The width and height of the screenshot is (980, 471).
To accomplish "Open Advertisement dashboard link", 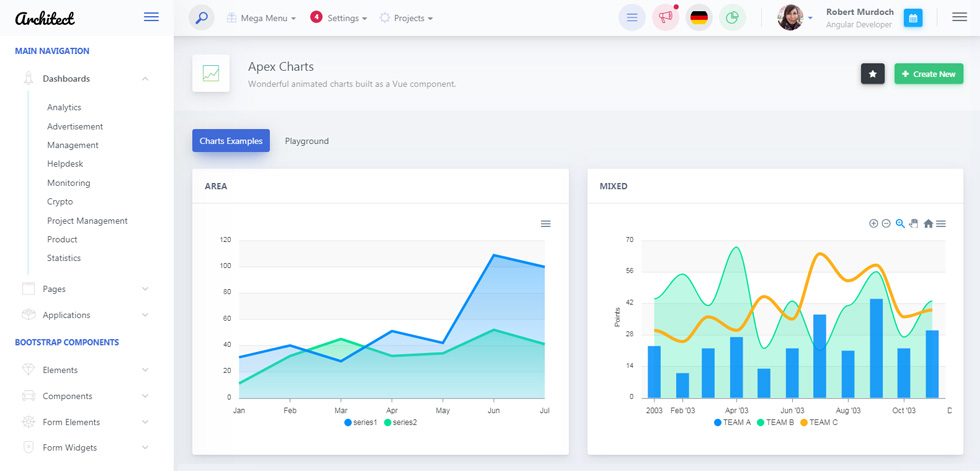I will (x=75, y=126).
